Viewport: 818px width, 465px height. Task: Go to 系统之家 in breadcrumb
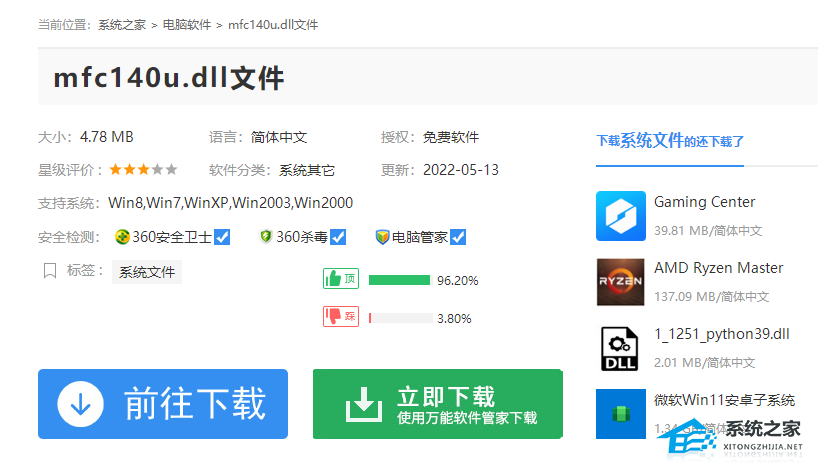pos(120,24)
